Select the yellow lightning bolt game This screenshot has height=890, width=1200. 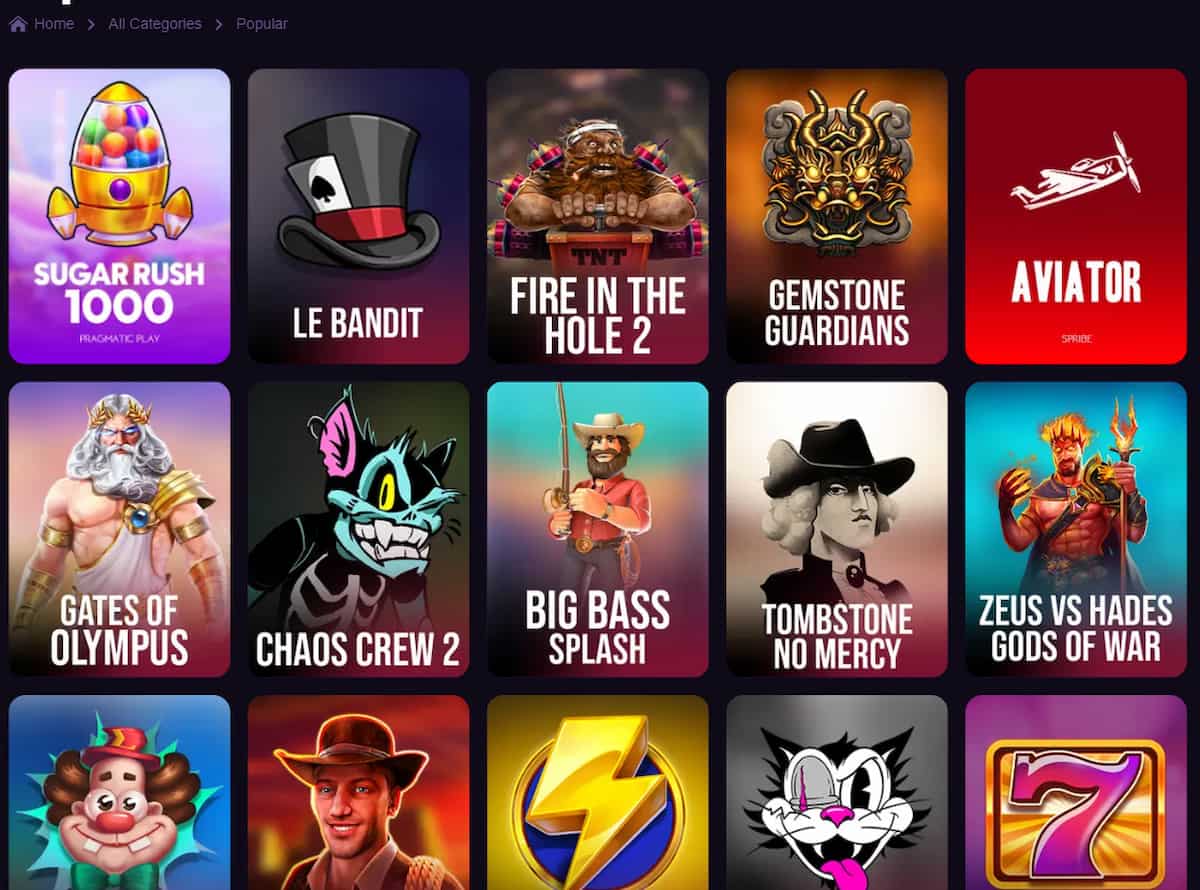[598, 792]
